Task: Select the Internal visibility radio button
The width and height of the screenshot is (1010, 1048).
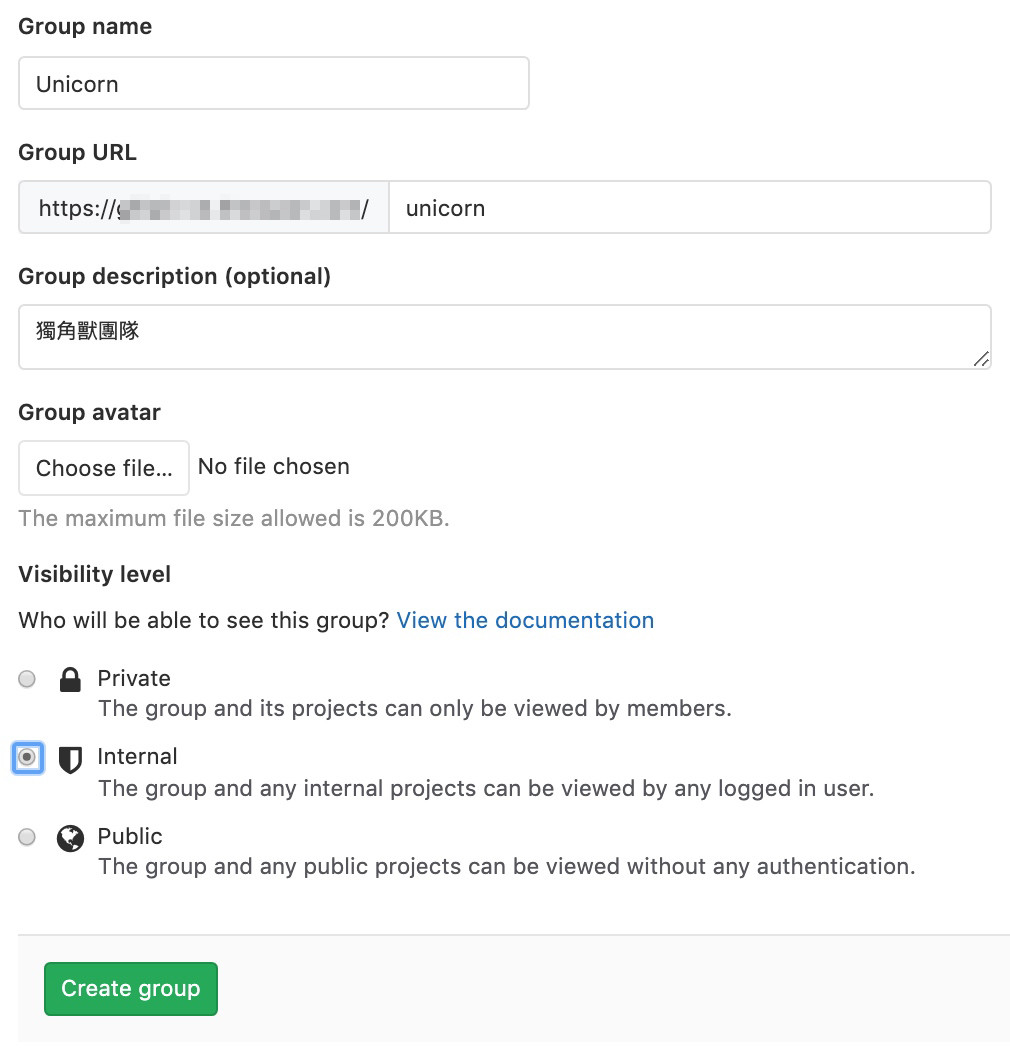Action: [x=27, y=758]
